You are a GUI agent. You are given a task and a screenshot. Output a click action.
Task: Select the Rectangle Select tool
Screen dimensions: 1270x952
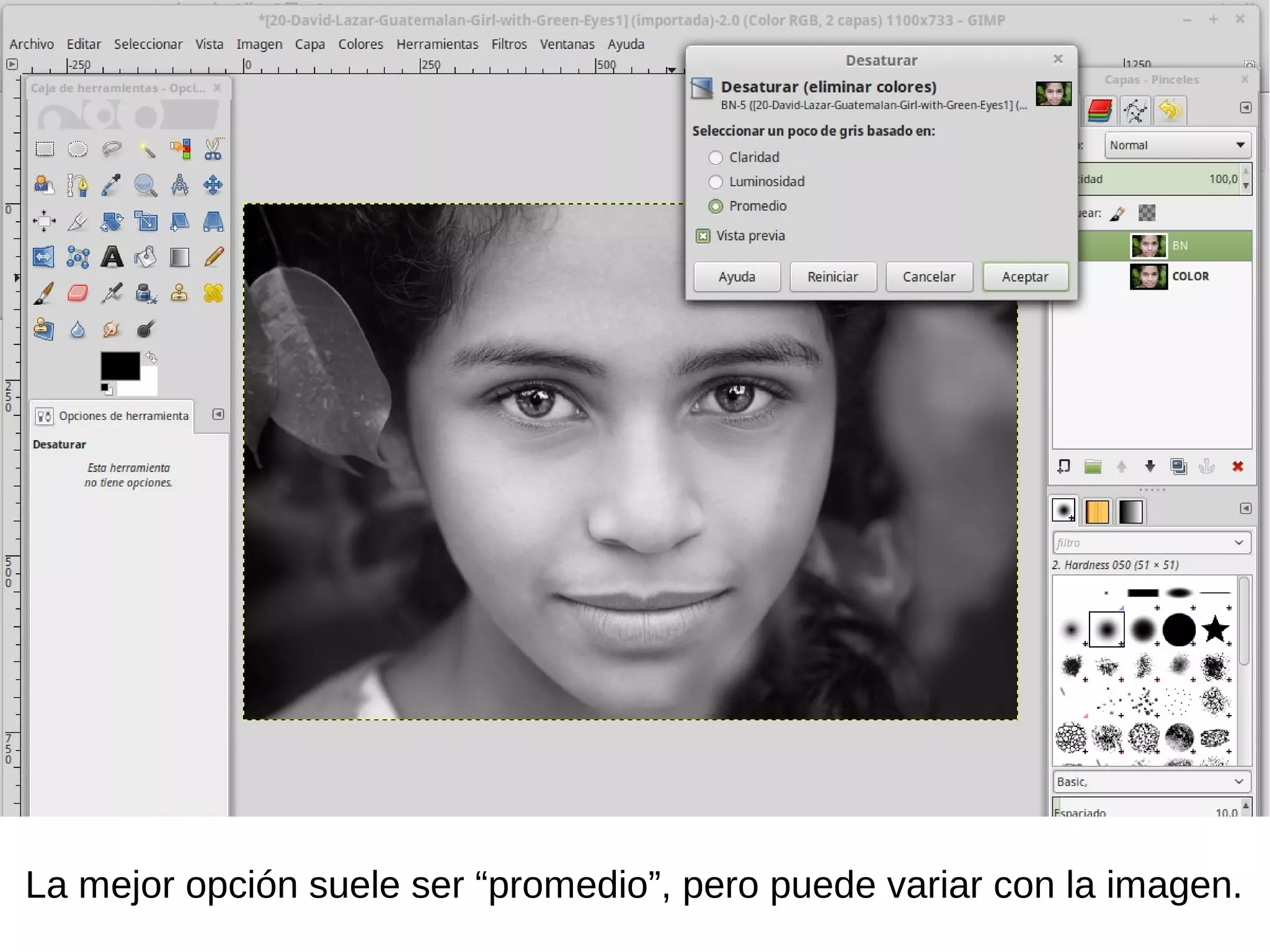click(x=45, y=149)
